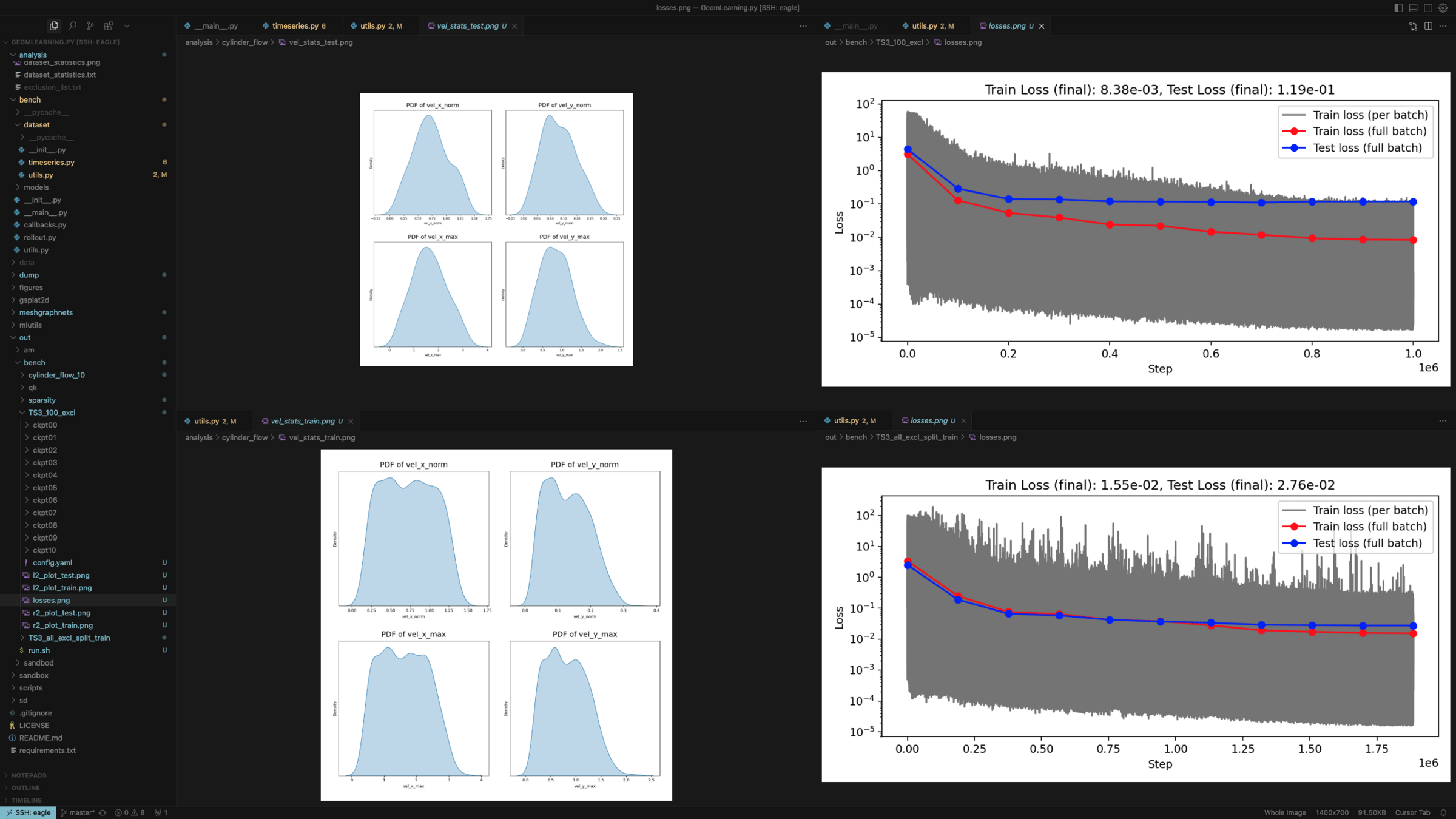Click the SSH: eagle remote indicator
Image resolution: width=1456 pixels, height=819 pixels.
[29, 812]
